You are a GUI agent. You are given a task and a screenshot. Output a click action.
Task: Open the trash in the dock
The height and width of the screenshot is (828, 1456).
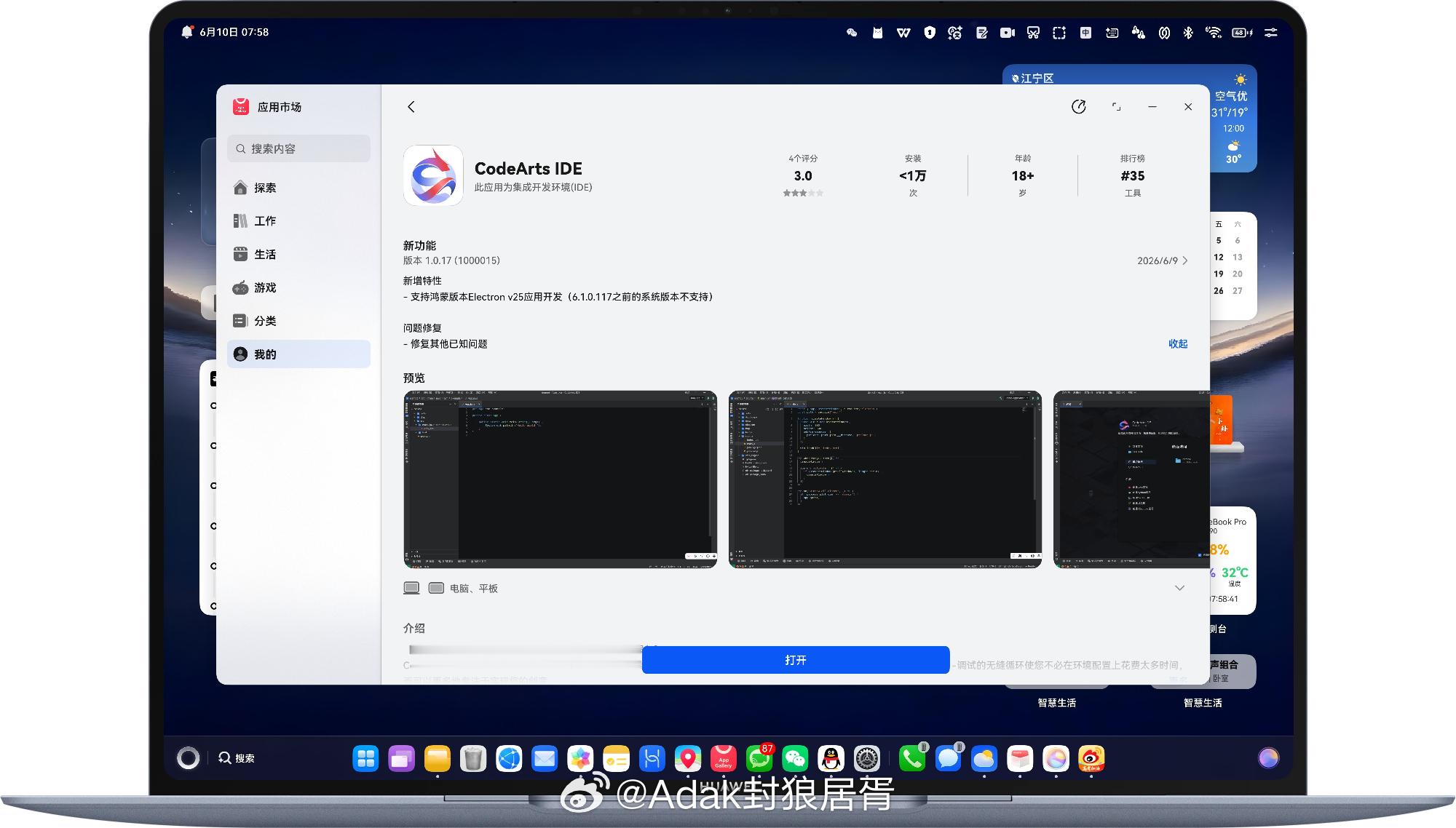click(473, 759)
